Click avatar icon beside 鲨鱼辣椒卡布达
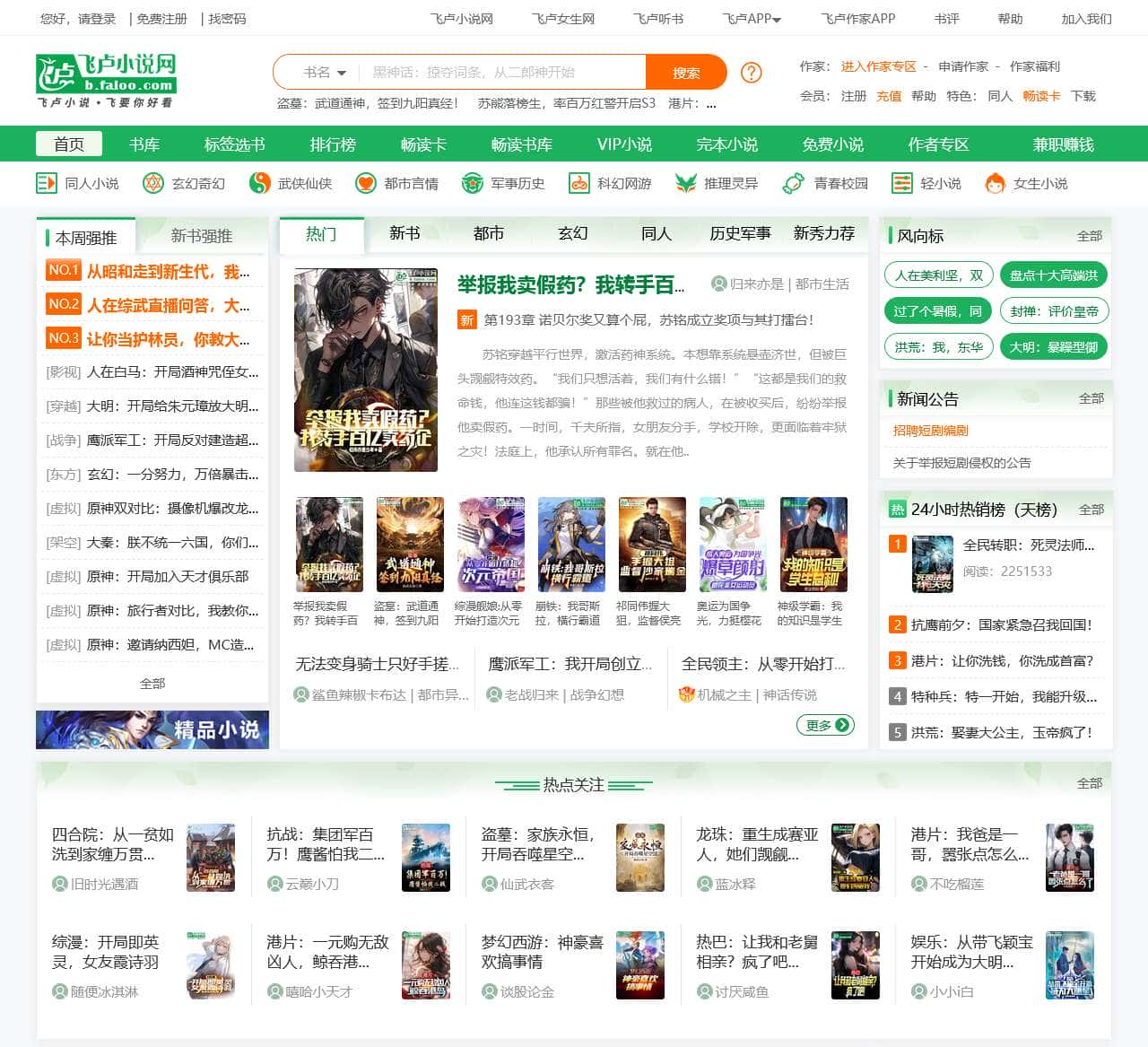The width and height of the screenshot is (1148, 1047). pos(301,694)
